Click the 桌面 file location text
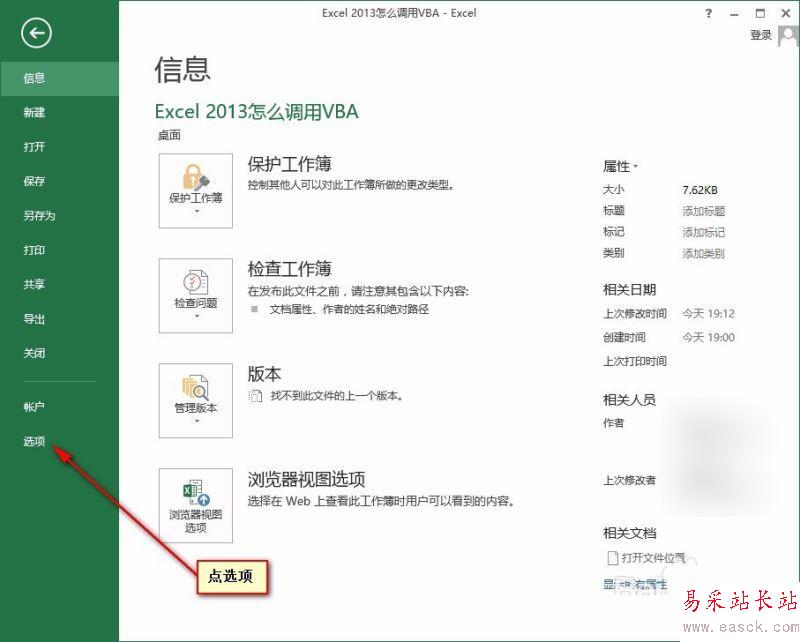Viewport: 800px width, 642px height. click(x=169, y=135)
